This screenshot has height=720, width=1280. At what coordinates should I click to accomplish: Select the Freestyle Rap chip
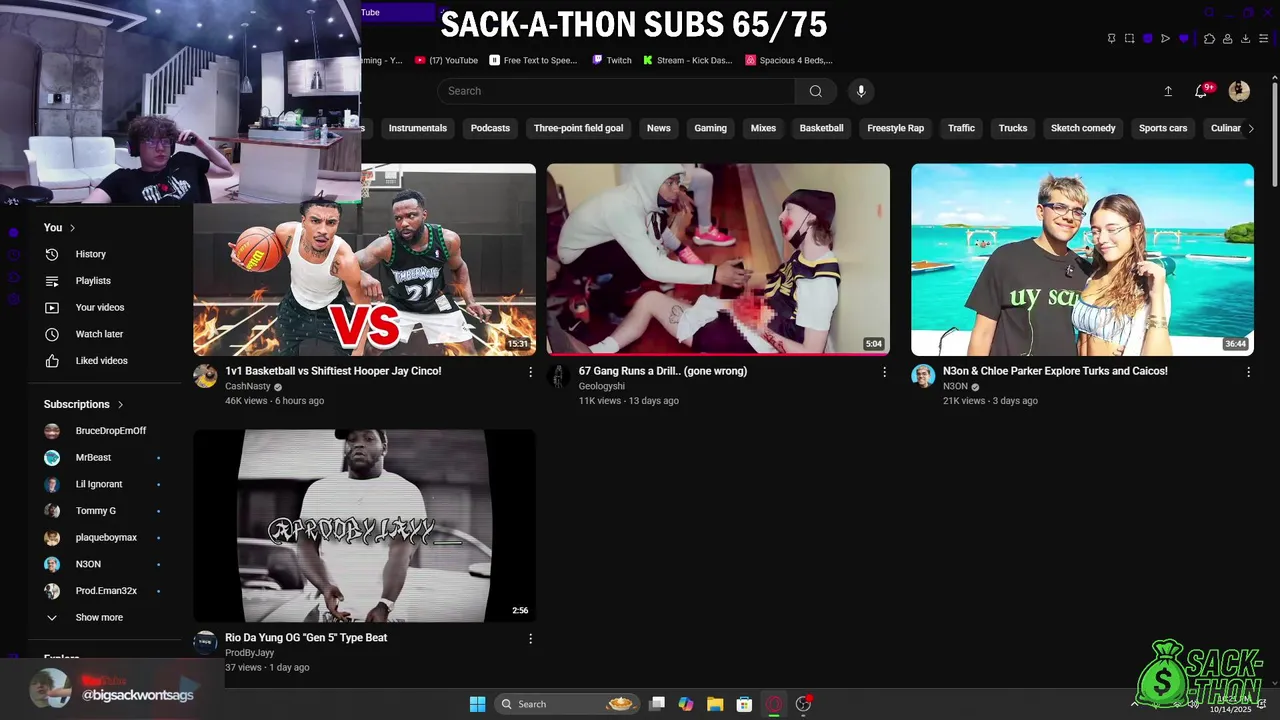click(x=895, y=128)
